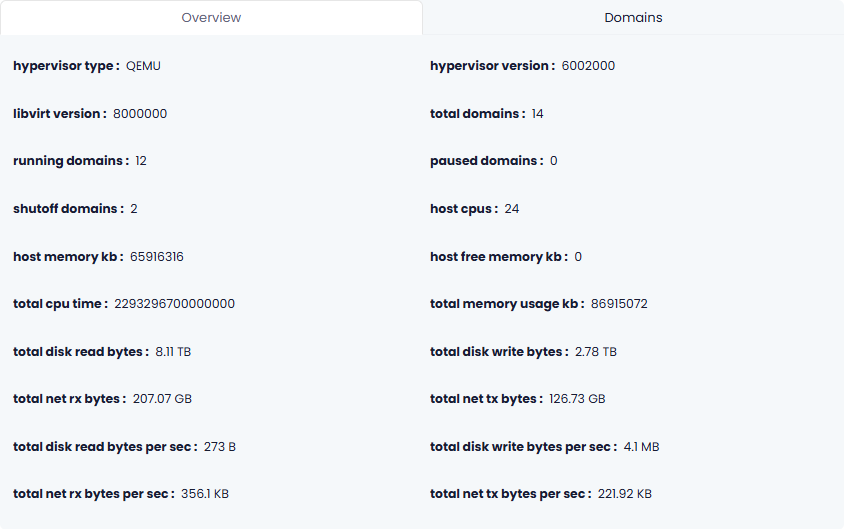The width and height of the screenshot is (844, 529).
Task: Click the host cpus label
Action: pos(463,209)
